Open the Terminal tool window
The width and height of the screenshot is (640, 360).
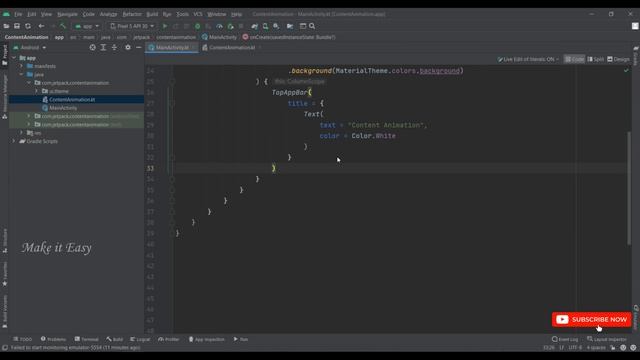[x=87, y=339]
